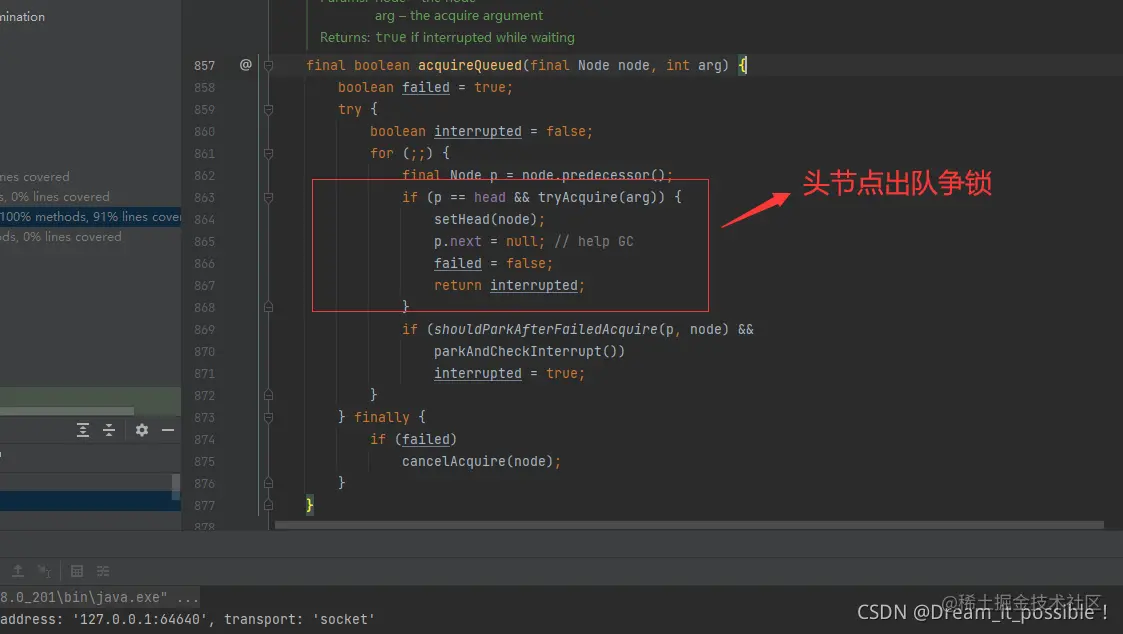The height and width of the screenshot is (634, 1123).
Task: Click 'for (;;)' loop header on line 861
Action: (410, 153)
